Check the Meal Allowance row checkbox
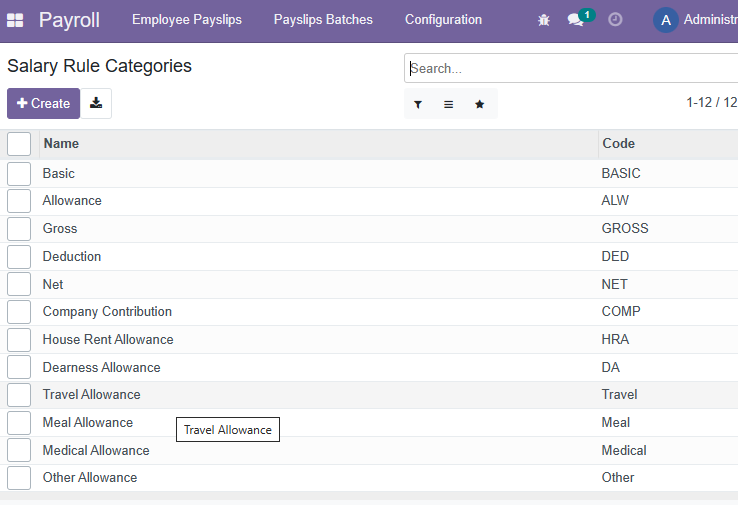Viewport: 738px width, 505px height. pyautogui.click(x=19, y=423)
